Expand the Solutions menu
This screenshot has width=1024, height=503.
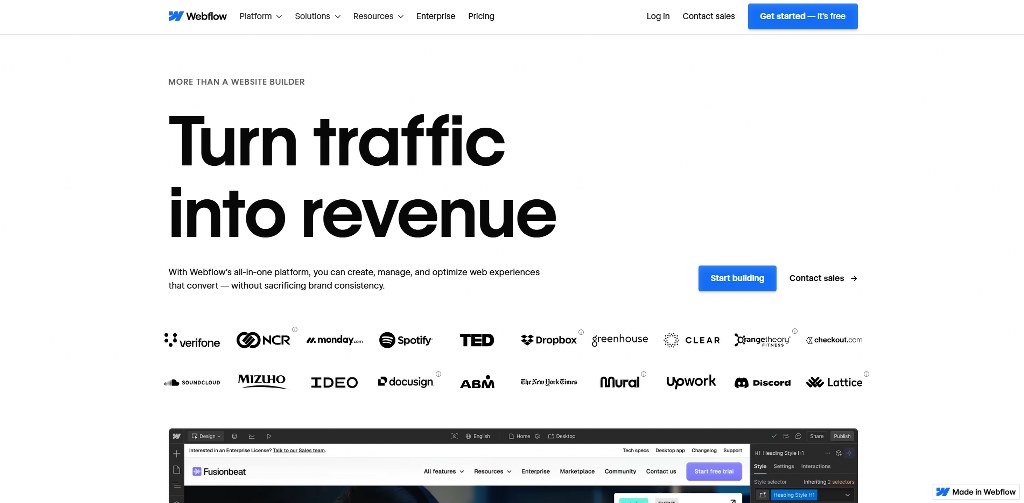[317, 16]
